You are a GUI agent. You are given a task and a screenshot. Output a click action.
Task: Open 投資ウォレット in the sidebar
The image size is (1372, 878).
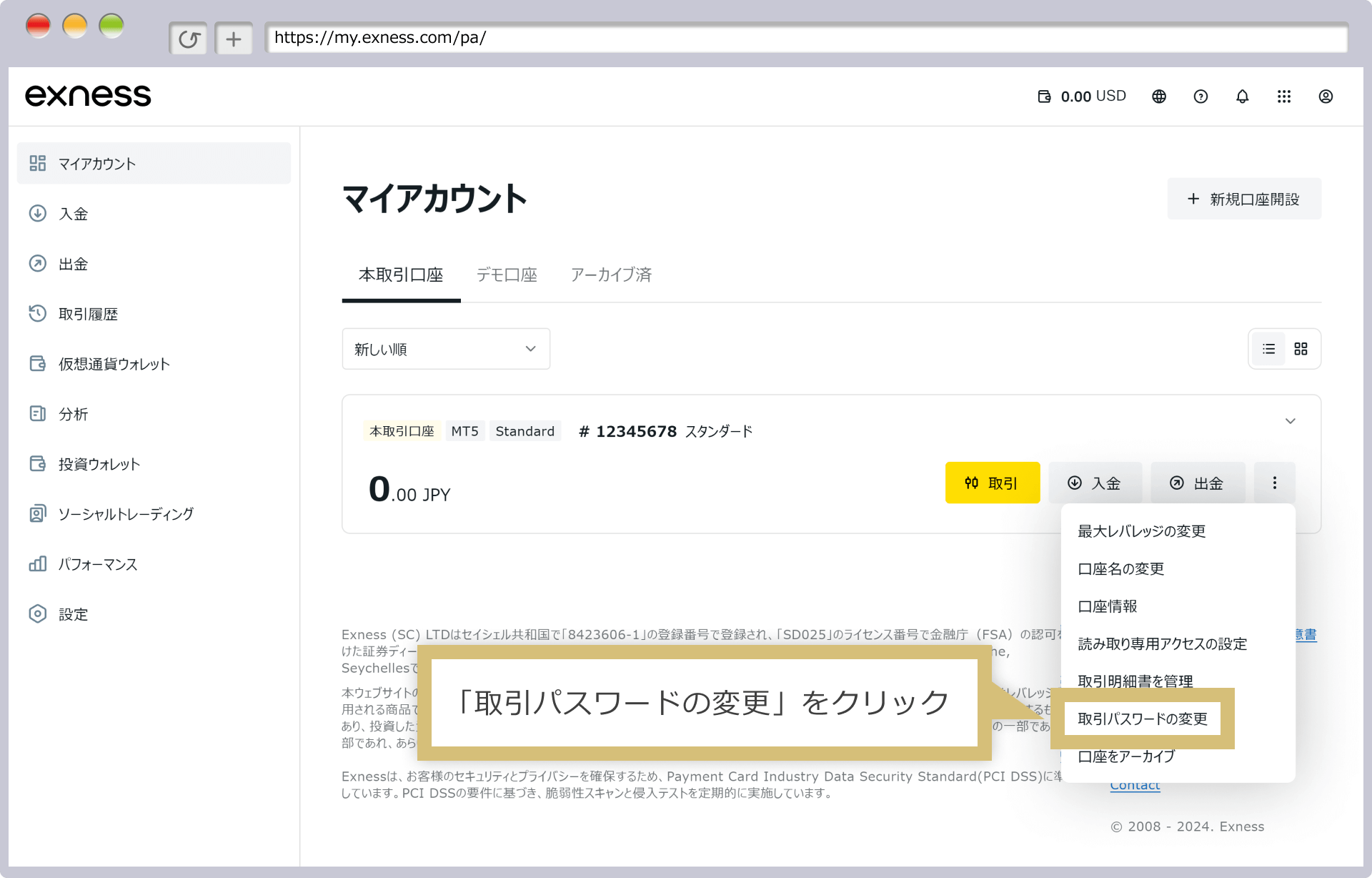point(154,463)
